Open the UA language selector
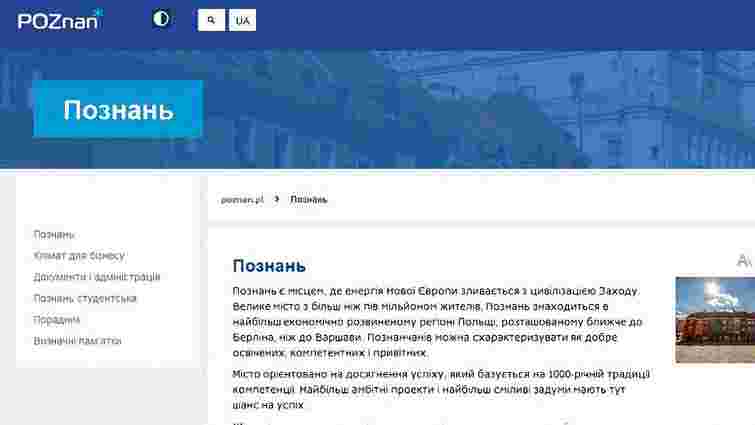Image resolution: width=755 pixels, height=425 pixels. [x=241, y=20]
